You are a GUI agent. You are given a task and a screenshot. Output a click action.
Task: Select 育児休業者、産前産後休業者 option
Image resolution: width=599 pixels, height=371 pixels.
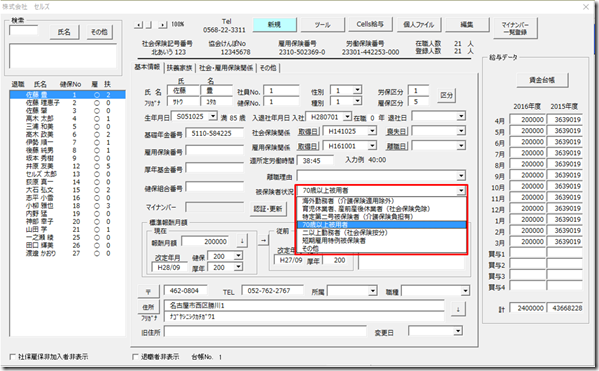tap(381, 209)
